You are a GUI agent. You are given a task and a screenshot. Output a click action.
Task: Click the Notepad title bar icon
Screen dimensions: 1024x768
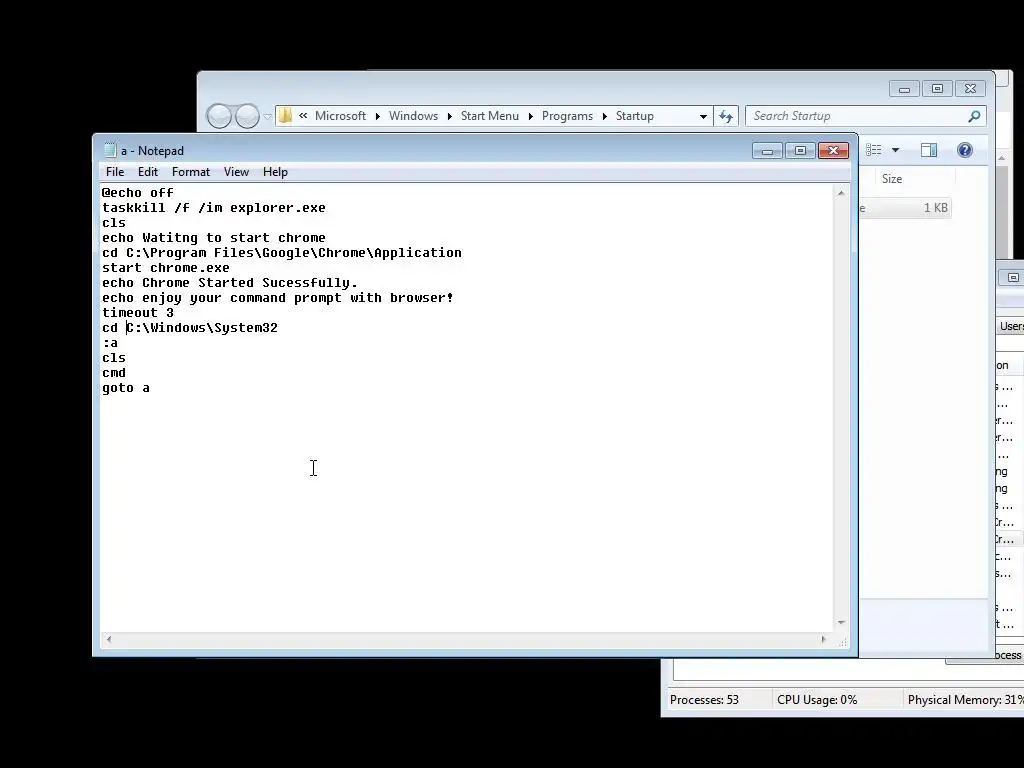[x=110, y=150]
